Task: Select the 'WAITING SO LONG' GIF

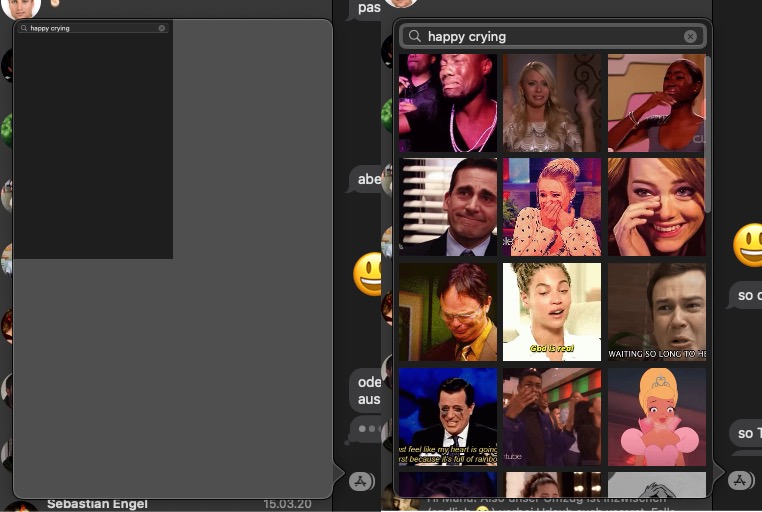Action: 656,312
